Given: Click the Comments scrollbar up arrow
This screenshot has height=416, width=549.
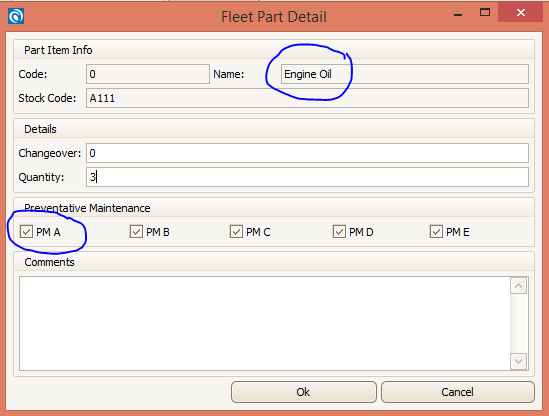Looking at the screenshot, I should (519, 286).
